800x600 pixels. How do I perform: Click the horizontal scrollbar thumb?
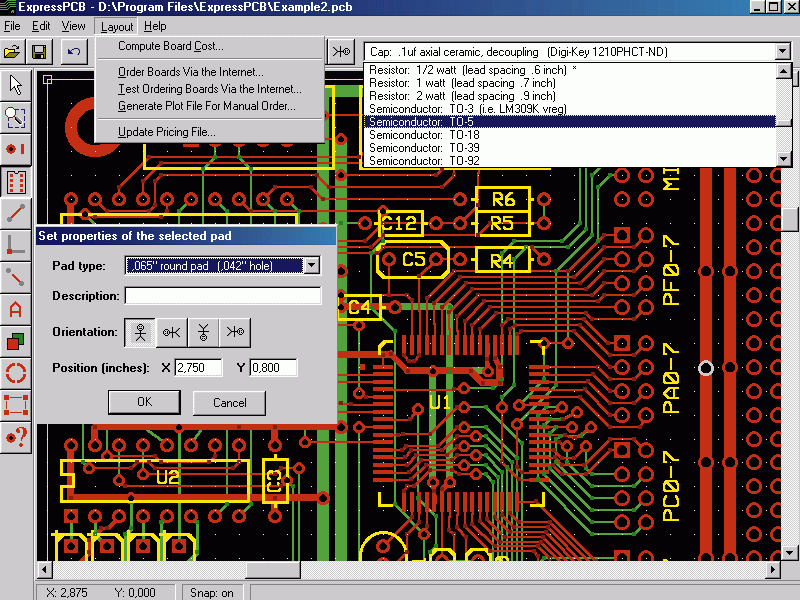(x=273, y=569)
